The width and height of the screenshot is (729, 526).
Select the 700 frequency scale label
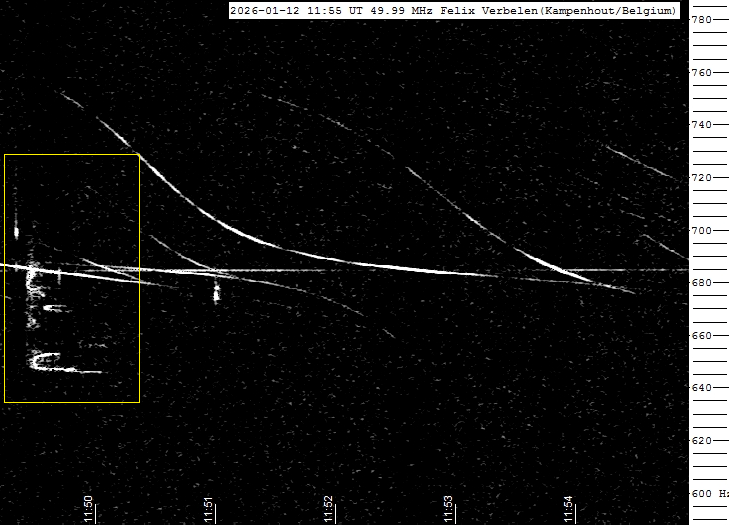702,231
